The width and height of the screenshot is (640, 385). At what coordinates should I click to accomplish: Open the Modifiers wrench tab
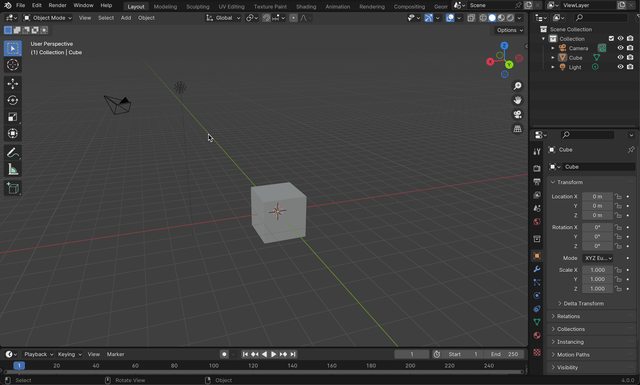(x=537, y=269)
